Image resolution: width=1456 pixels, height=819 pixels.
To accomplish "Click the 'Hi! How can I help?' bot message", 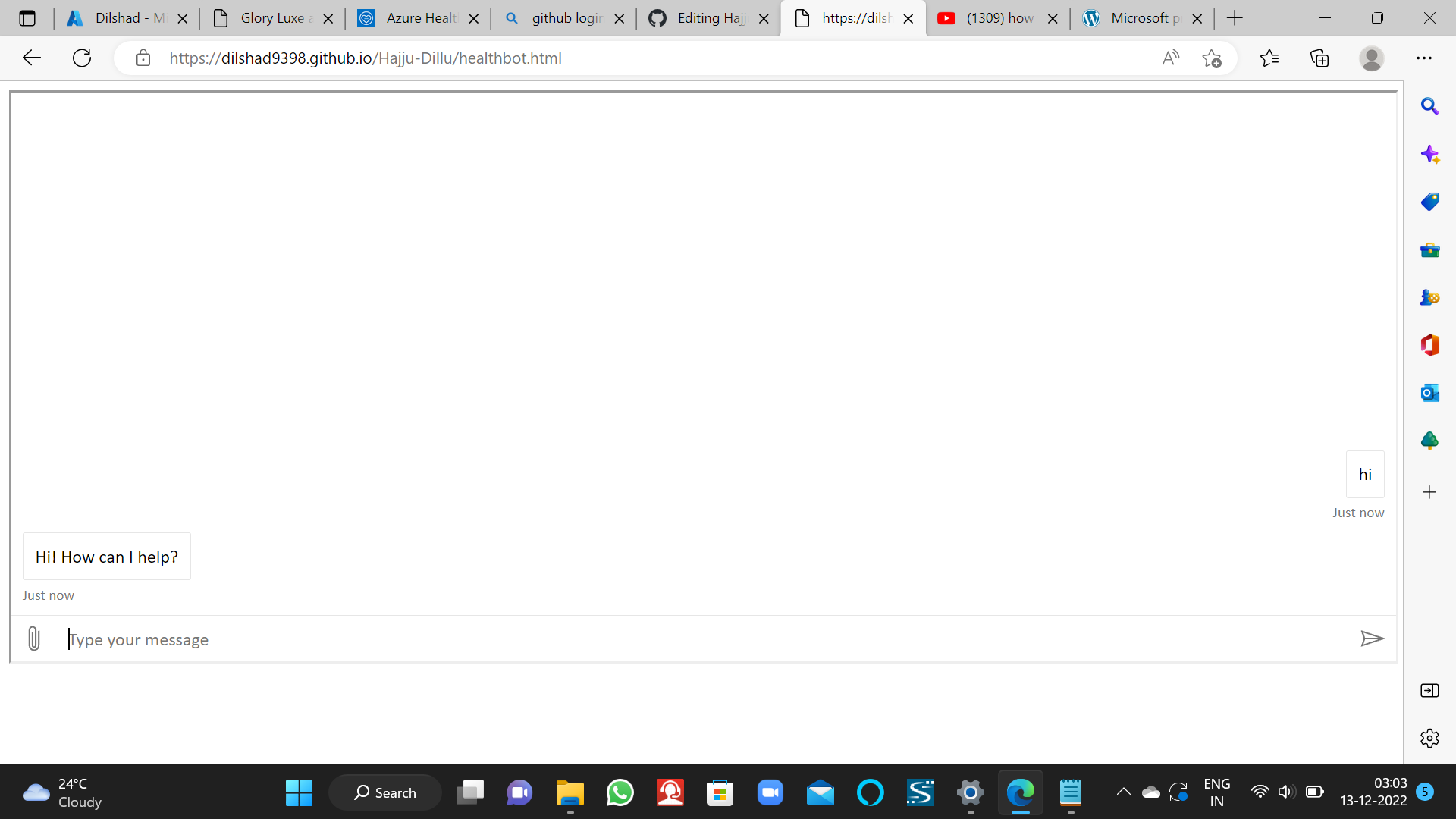I will [x=107, y=557].
